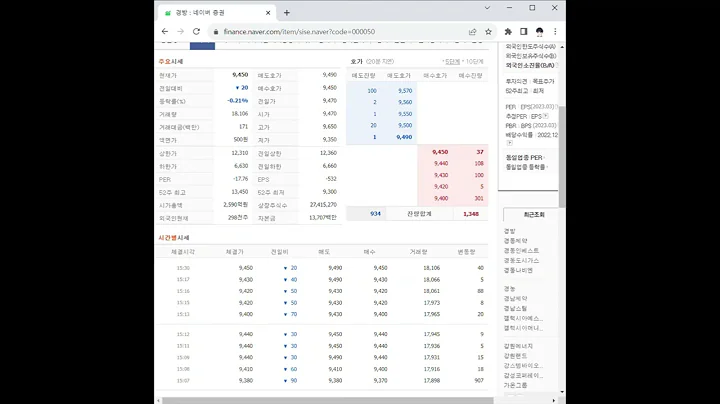
Task: Close the 경방 네이버 증권 tab
Action: pos(268,13)
